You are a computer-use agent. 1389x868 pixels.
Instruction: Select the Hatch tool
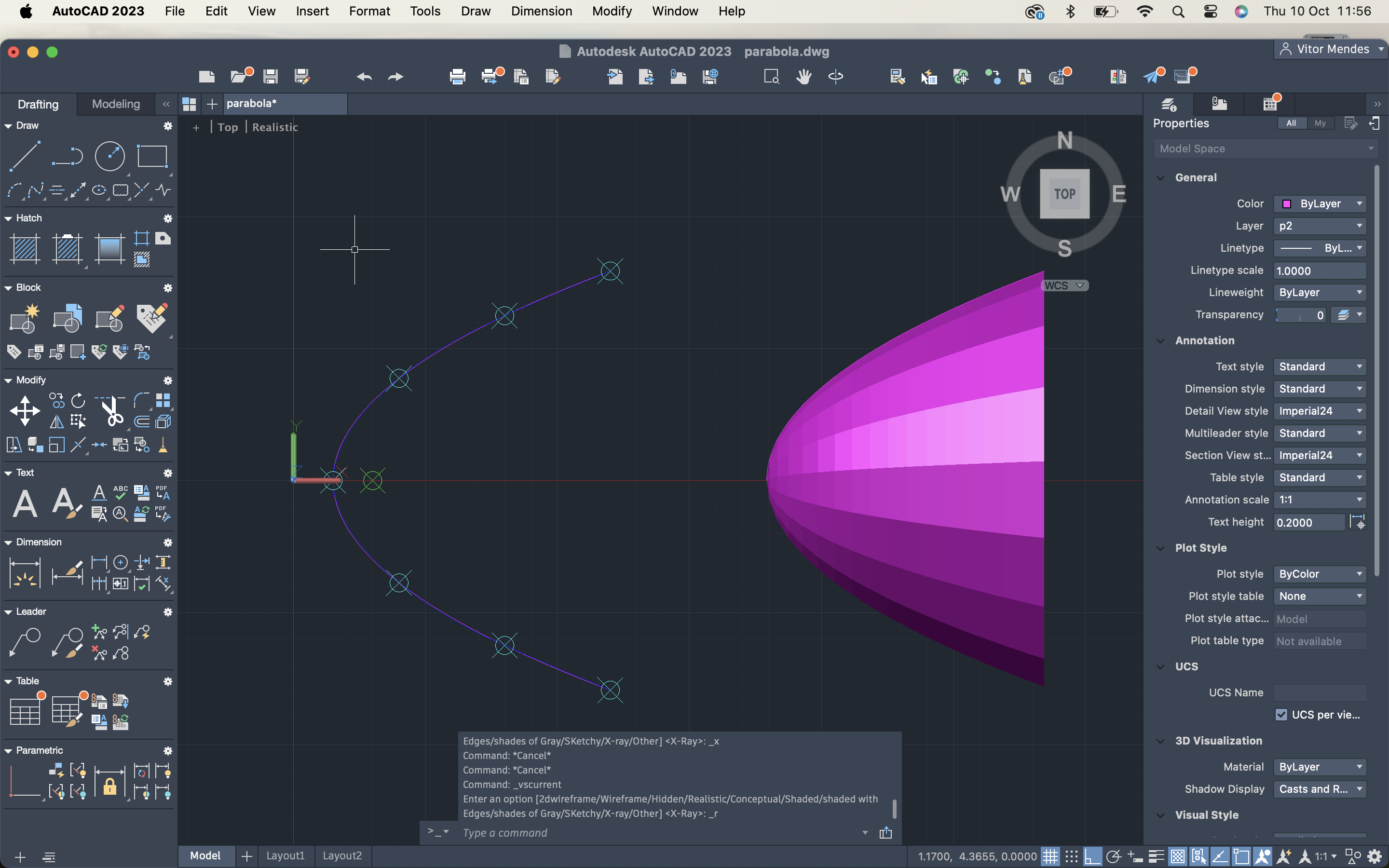point(25,249)
